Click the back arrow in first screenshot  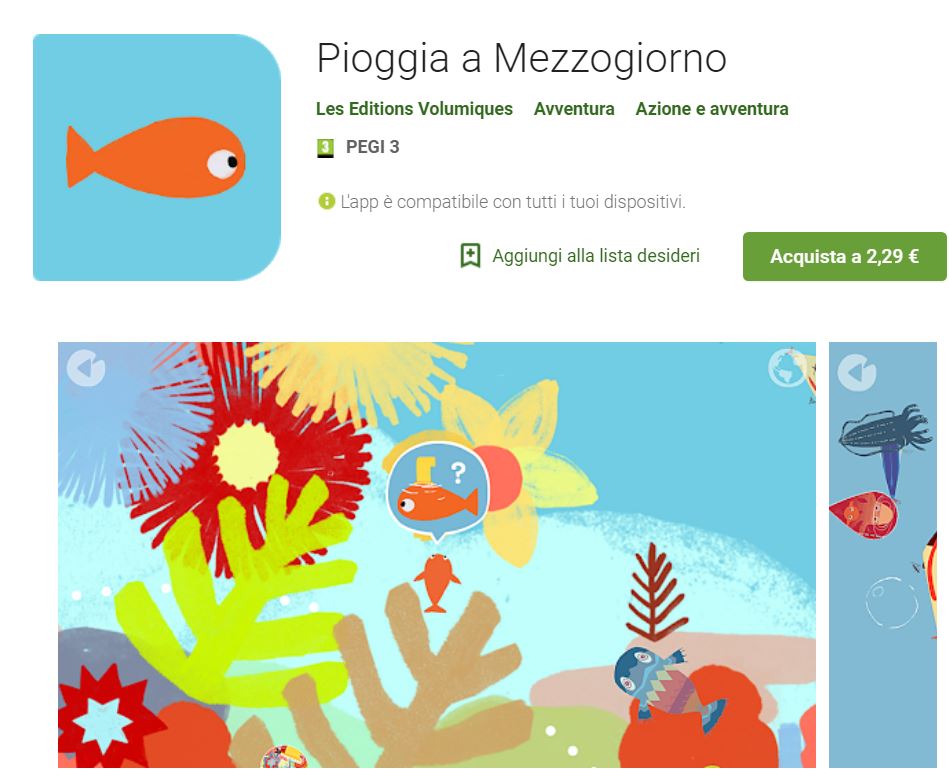[86, 367]
